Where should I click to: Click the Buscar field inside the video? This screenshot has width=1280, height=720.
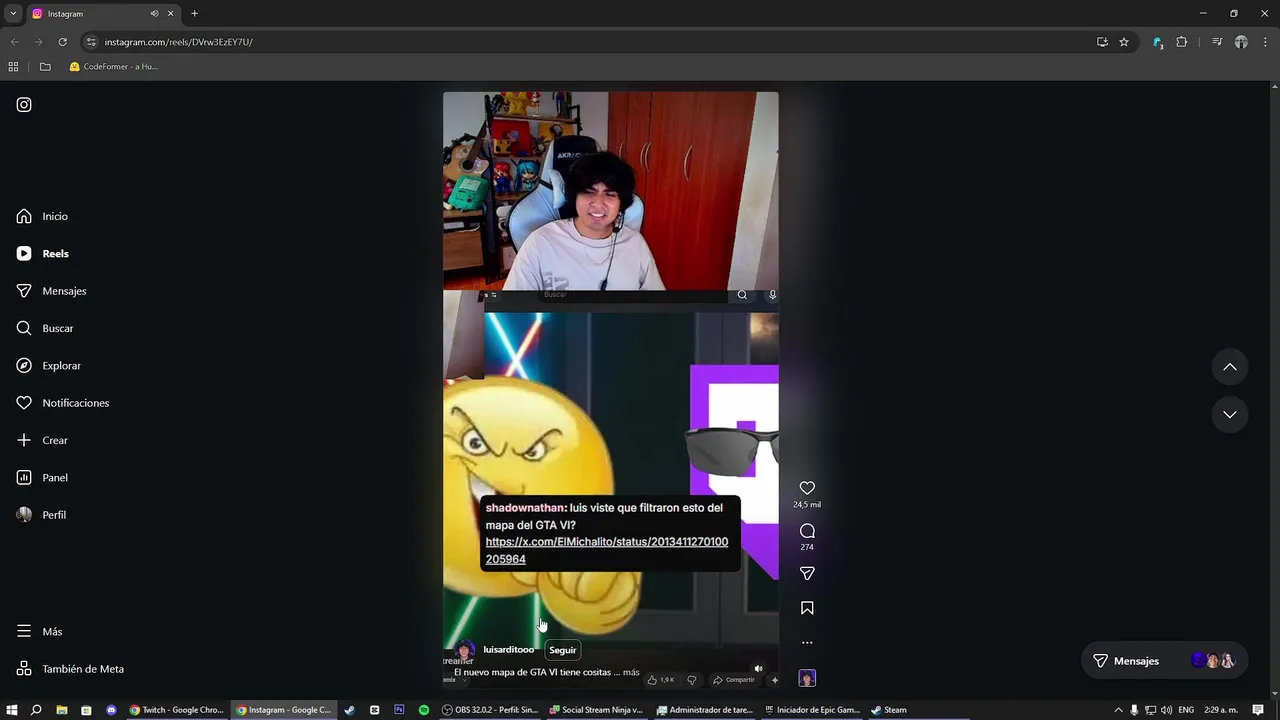(x=632, y=295)
